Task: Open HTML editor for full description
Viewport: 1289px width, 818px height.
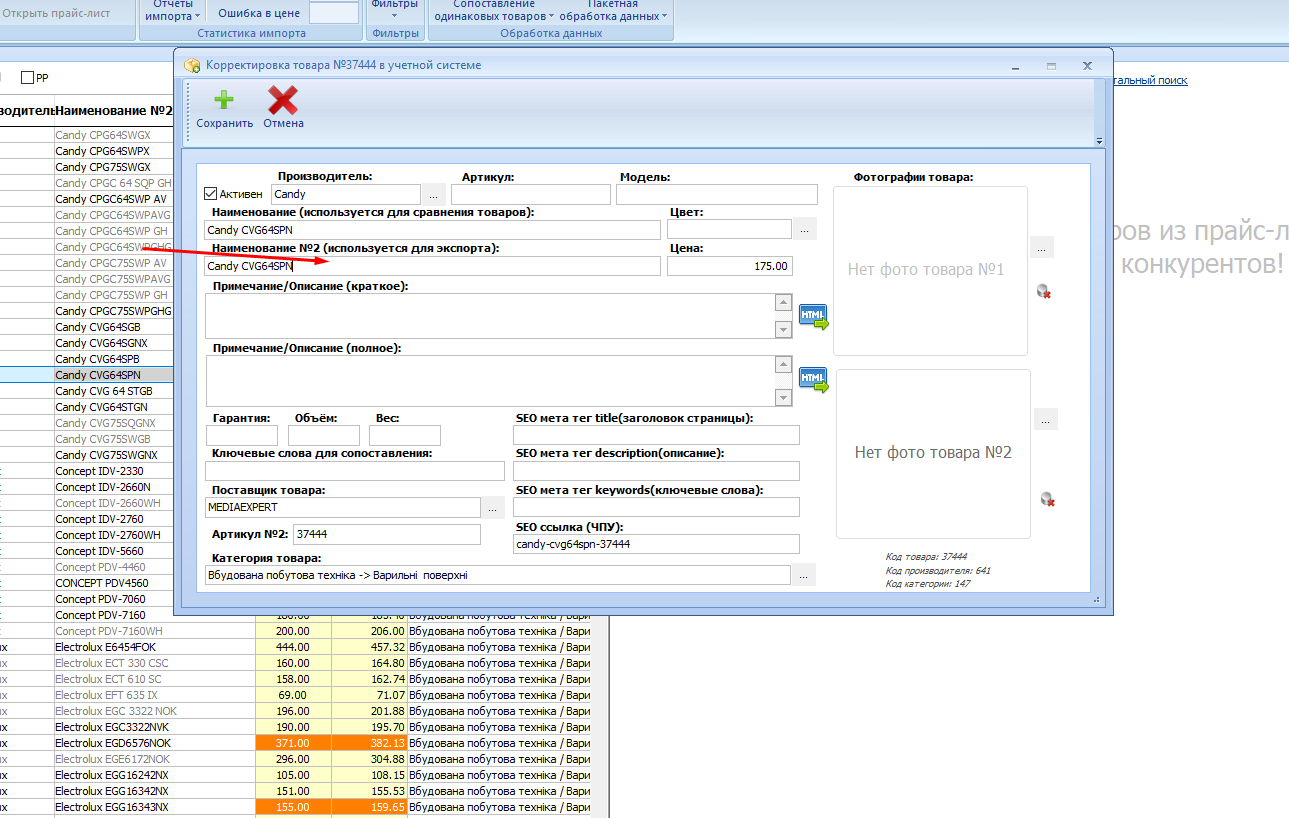Action: [813, 380]
